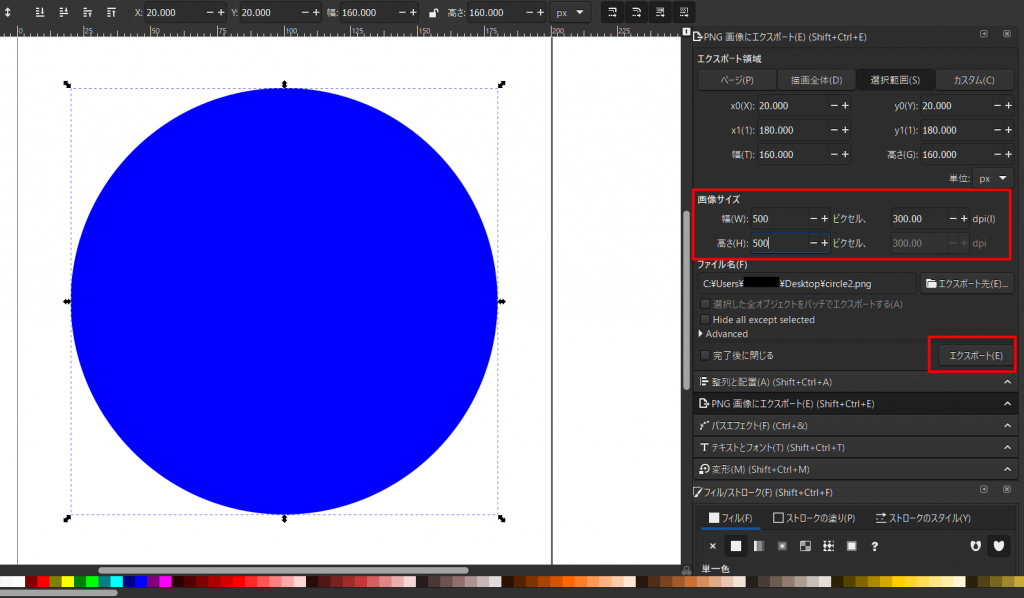Click the no paint X icon
The width and height of the screenshot is (1024, 598).
[x=713, y=546]
